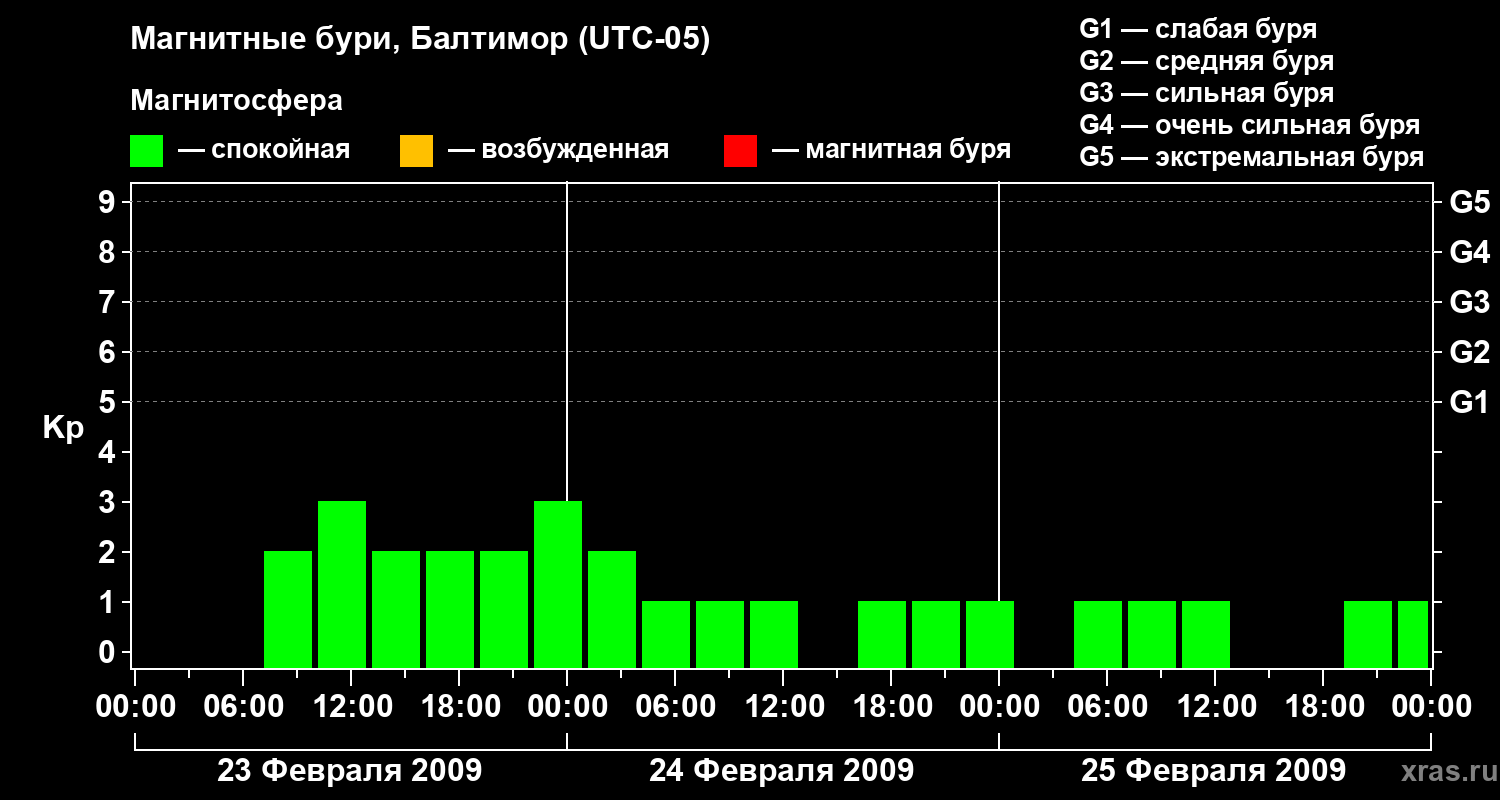Click the right-axis 'G5' label at Kp 9

coord(1470,202)
